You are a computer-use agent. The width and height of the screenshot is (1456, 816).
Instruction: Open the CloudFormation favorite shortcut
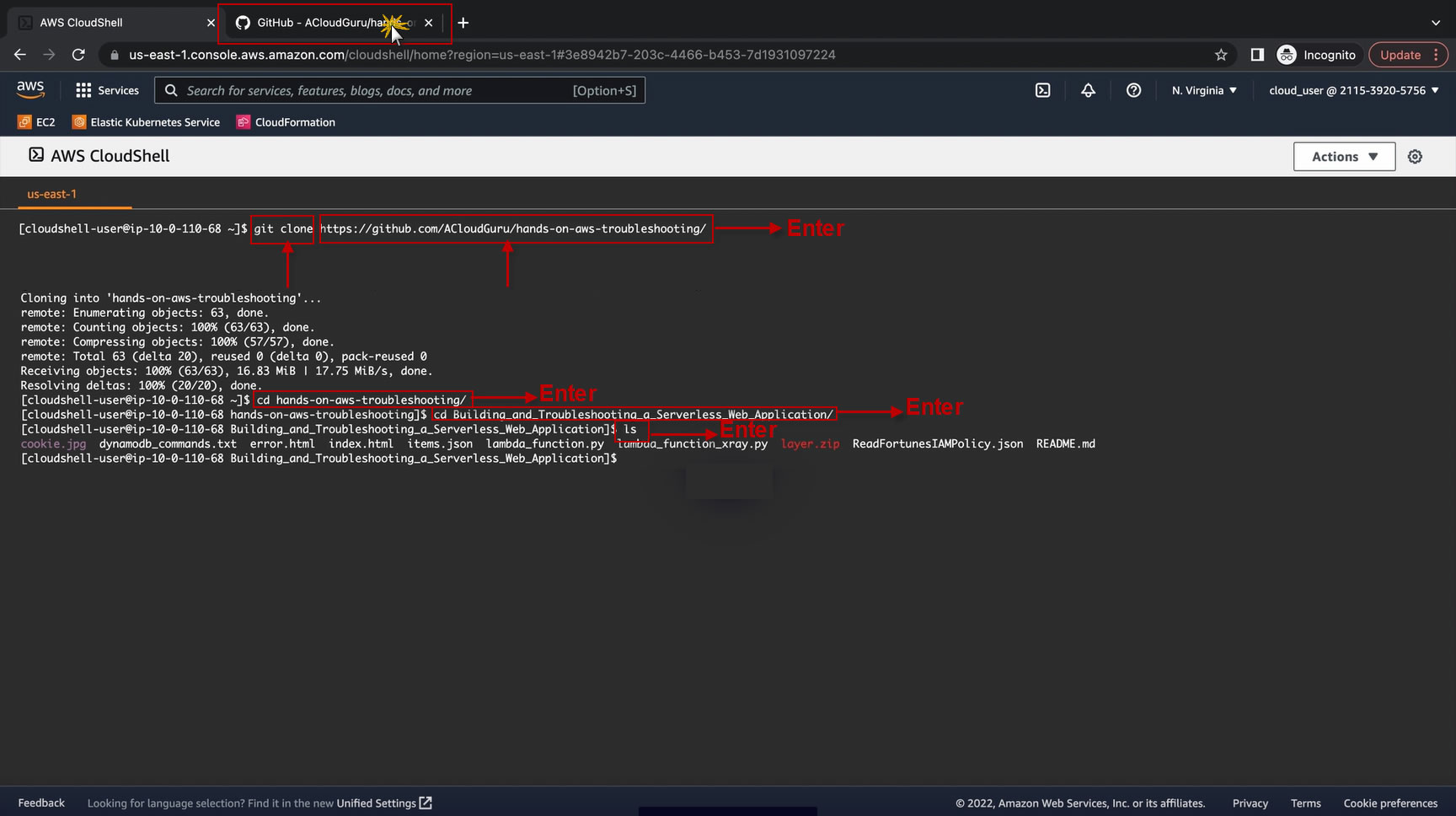click(x=286, y=122)
